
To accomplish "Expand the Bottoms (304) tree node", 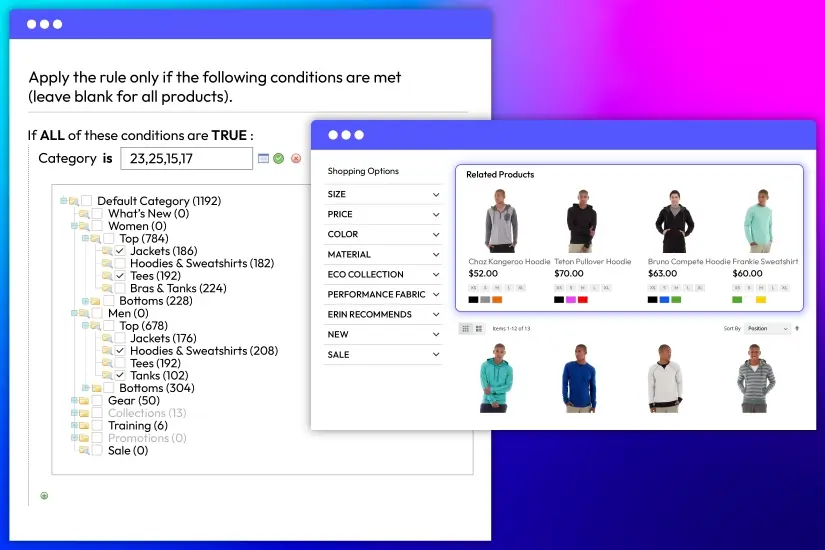I will click(x=85, y=388).
